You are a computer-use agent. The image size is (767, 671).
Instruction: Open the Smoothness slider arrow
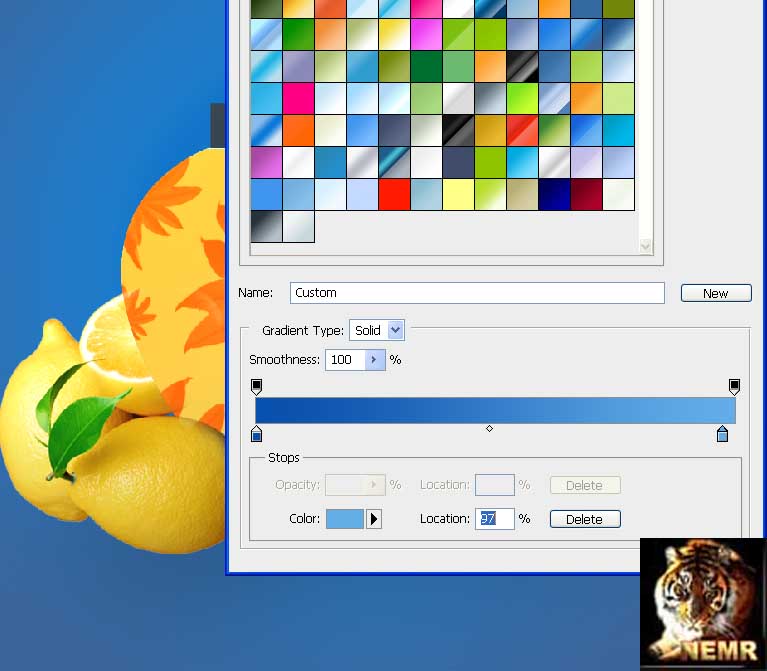[x=374, y=360]
